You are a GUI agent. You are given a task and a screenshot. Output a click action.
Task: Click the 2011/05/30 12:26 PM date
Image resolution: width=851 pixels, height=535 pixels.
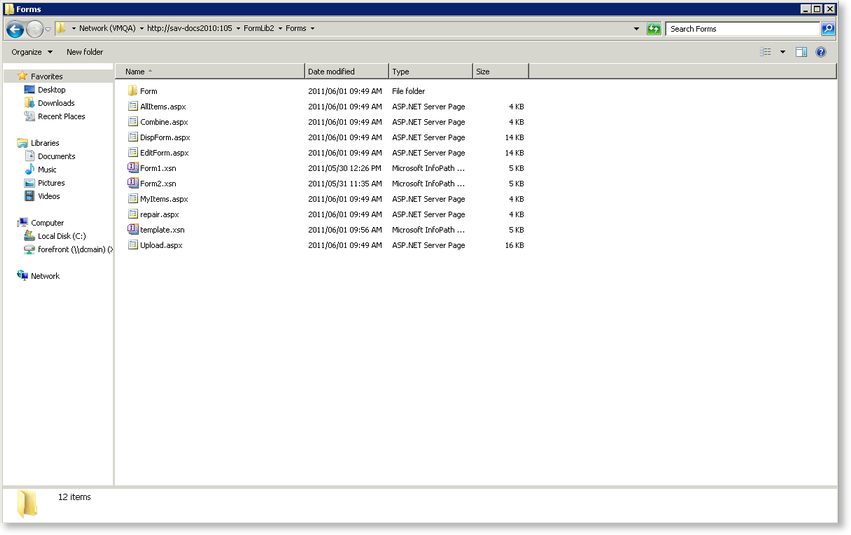[345, 168]
